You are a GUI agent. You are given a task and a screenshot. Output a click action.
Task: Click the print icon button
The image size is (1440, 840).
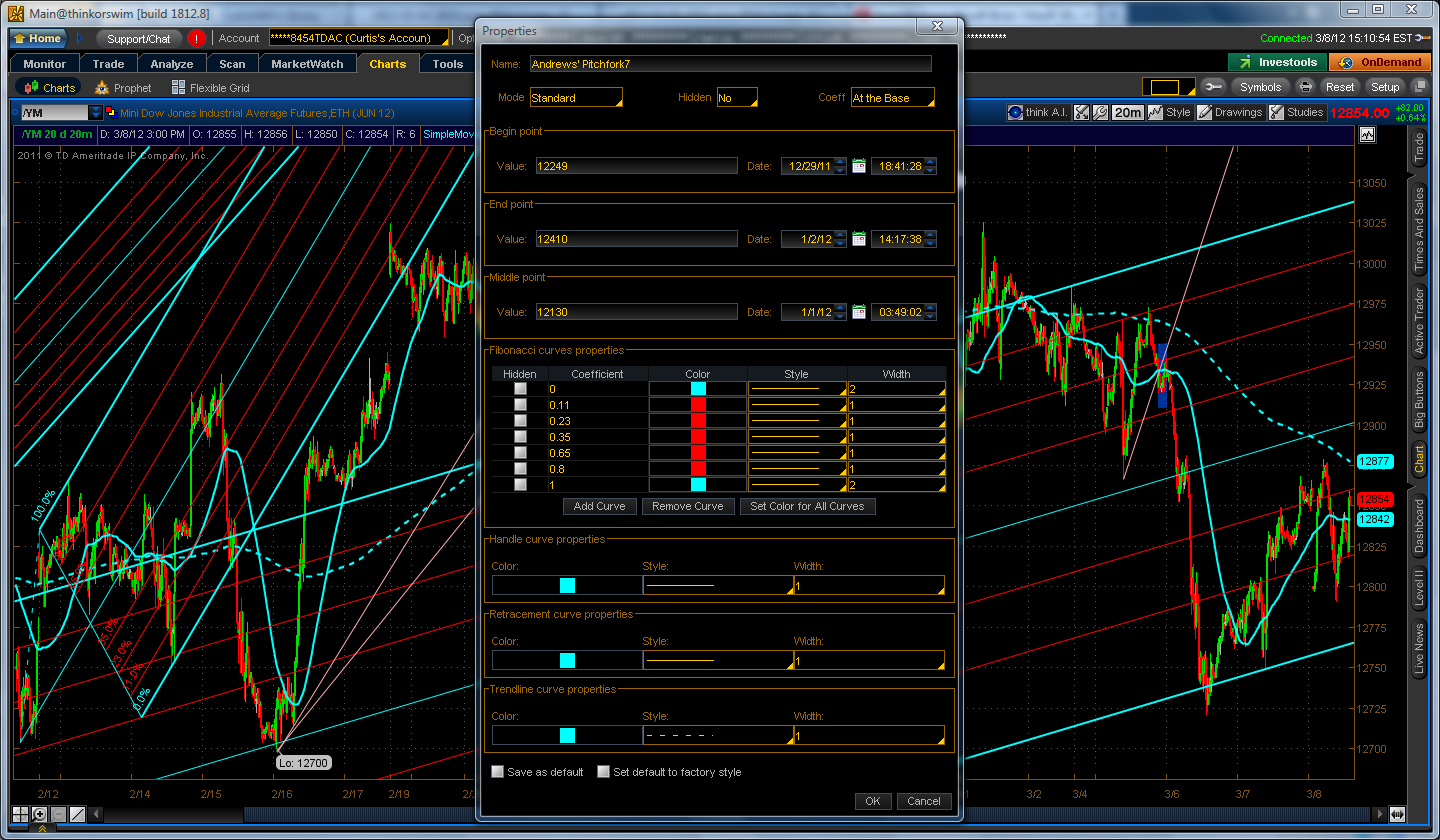click(x=1305, y=87)
